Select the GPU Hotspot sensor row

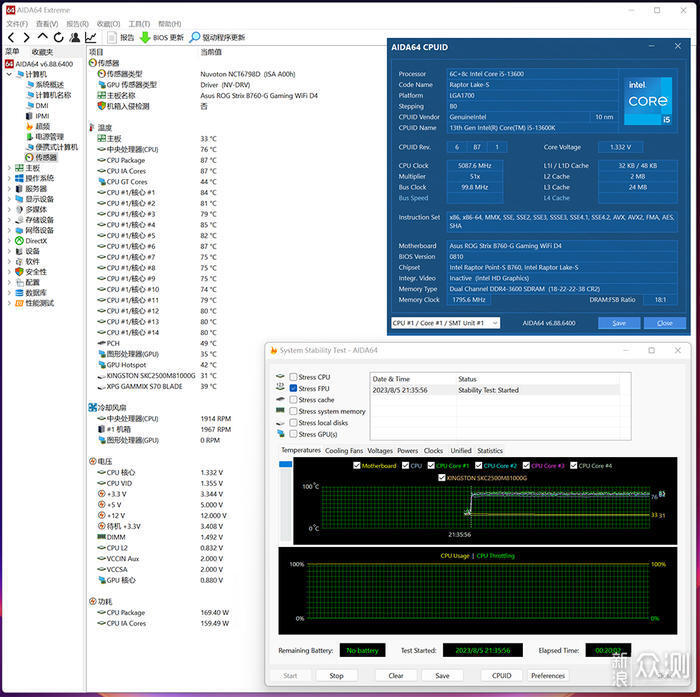[x=157, y=365]
